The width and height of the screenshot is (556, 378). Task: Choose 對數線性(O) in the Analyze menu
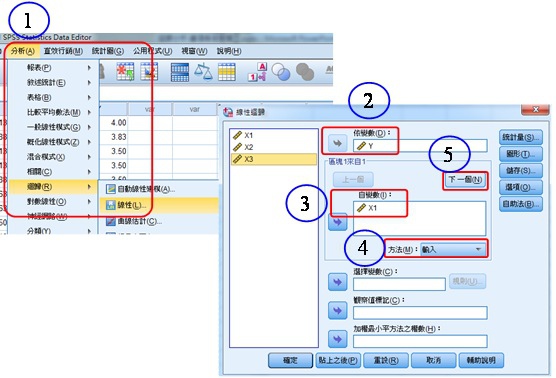[x=53, y=201]
